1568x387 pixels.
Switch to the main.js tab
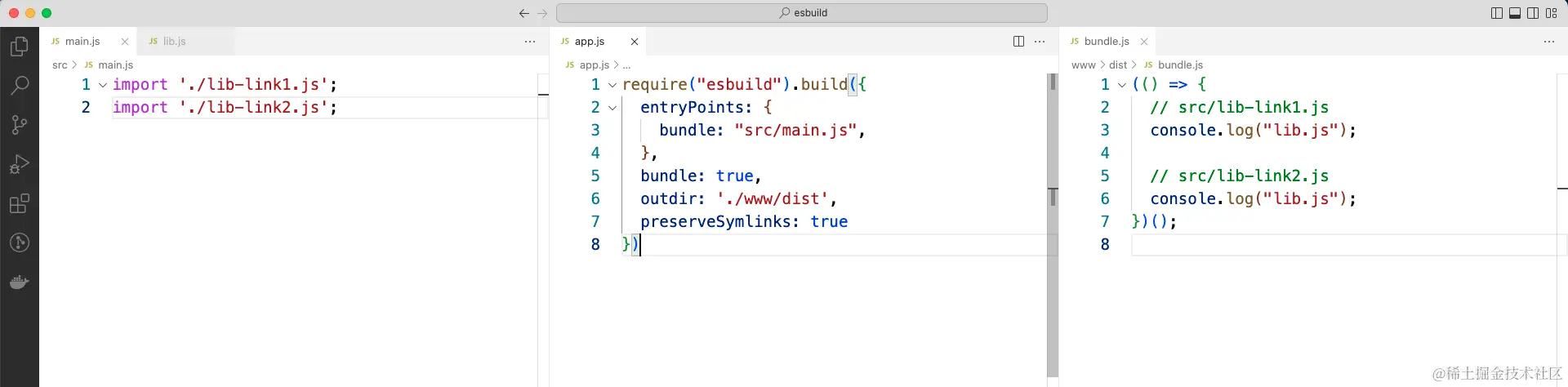click(82, 41)
